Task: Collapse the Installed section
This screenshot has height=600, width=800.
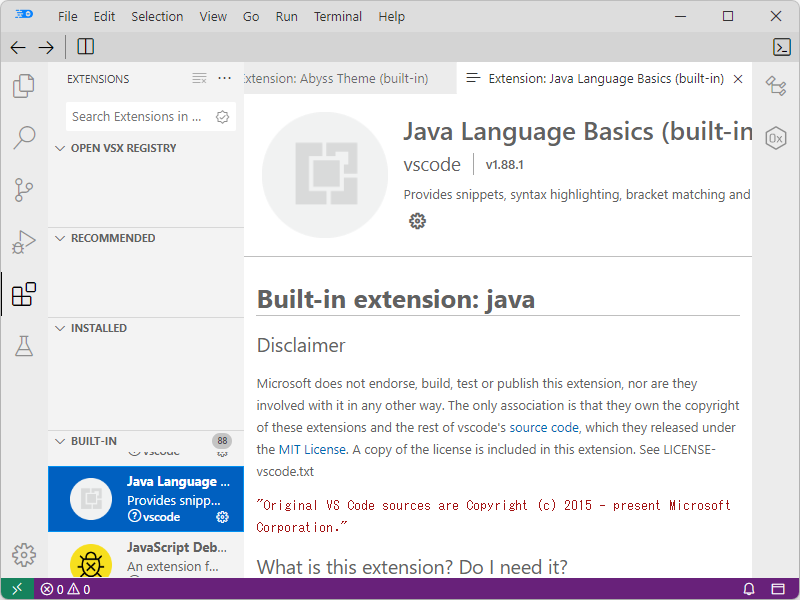Action: 60,328
